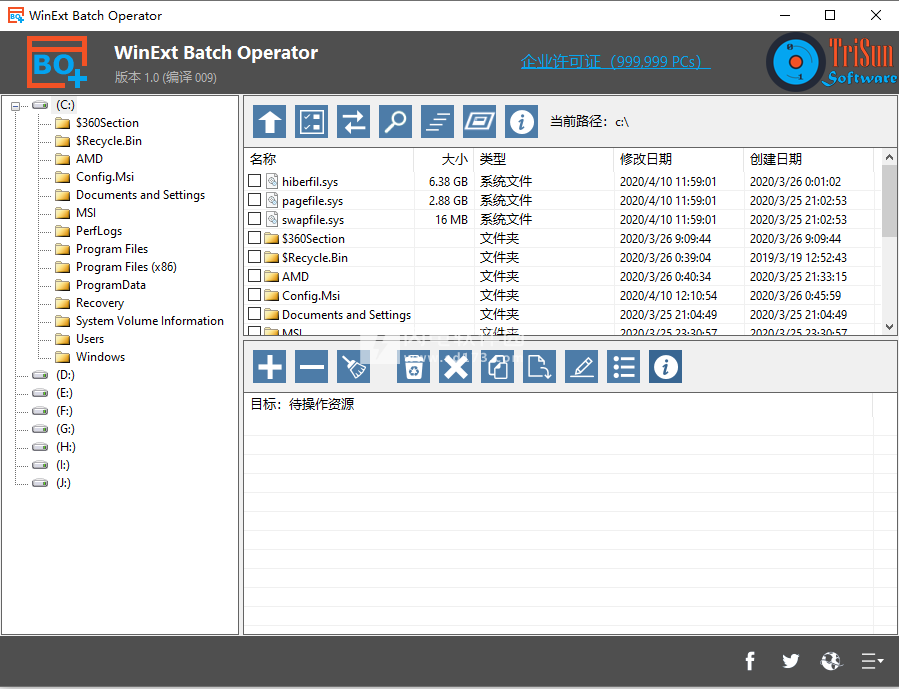This screenshot has width=899, height=689.
Task: Click the pencil rename icon
Action: [581, 366]
